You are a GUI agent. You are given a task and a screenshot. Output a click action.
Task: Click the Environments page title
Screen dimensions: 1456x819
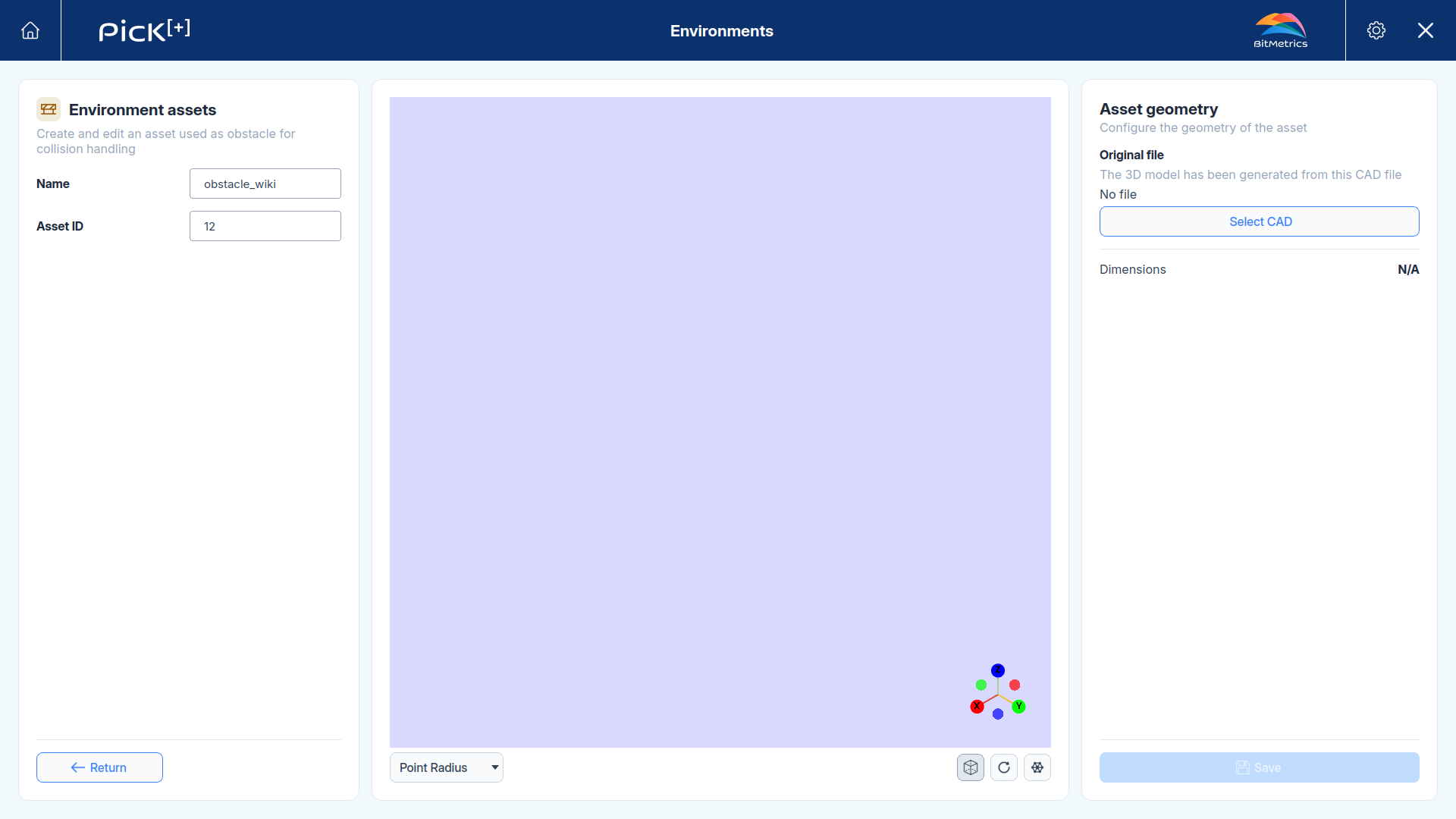722,31
